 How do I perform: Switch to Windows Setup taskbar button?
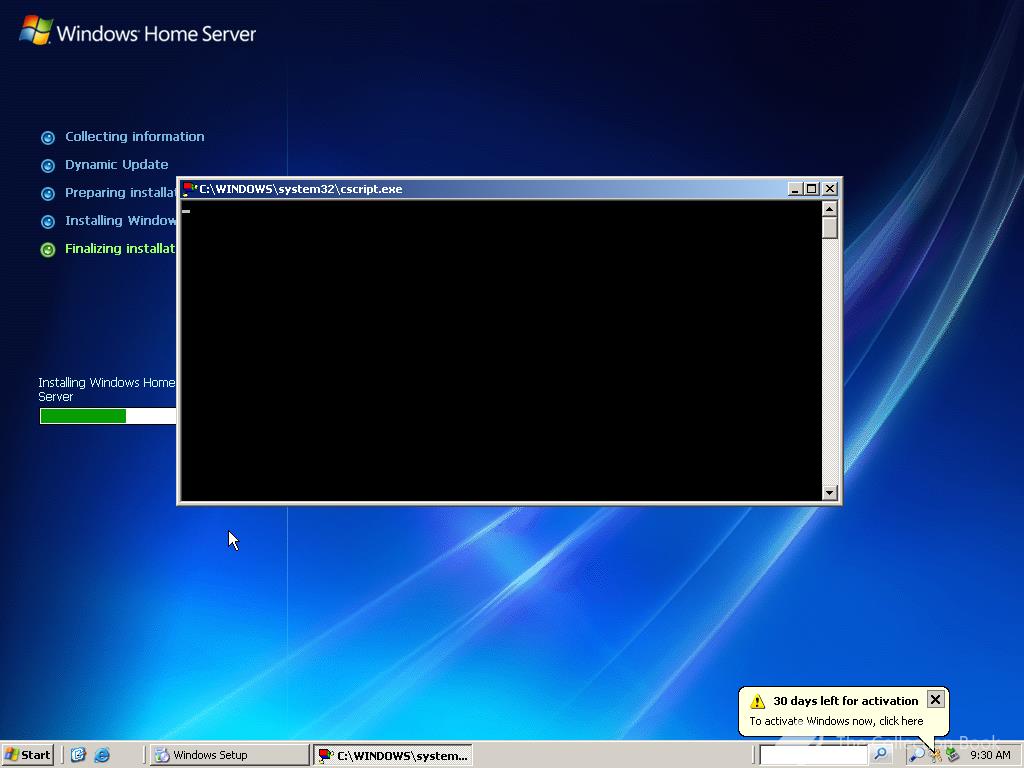[229, 755]
